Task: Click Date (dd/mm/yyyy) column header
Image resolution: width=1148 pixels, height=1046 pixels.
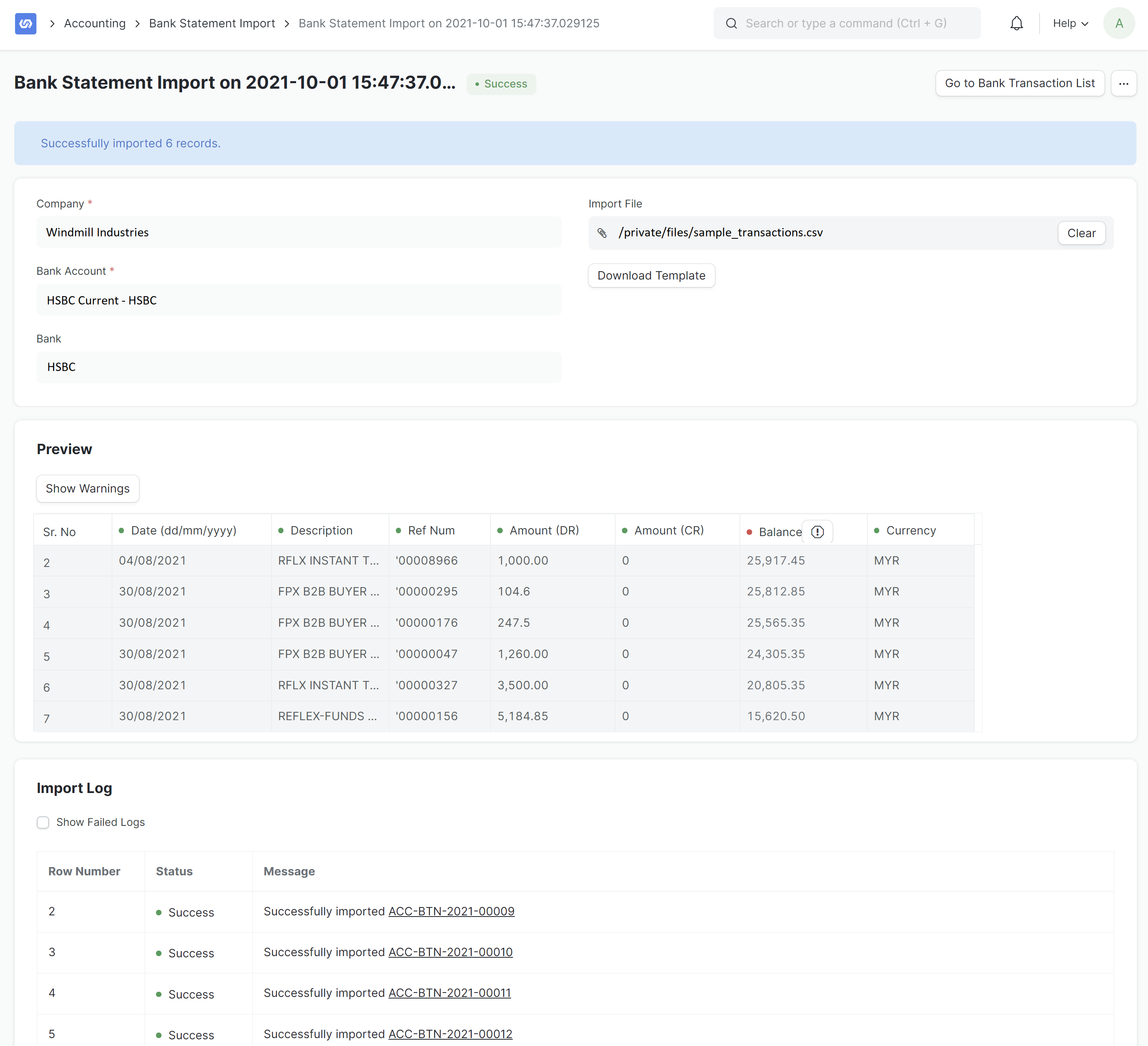Action: (191, 531)
